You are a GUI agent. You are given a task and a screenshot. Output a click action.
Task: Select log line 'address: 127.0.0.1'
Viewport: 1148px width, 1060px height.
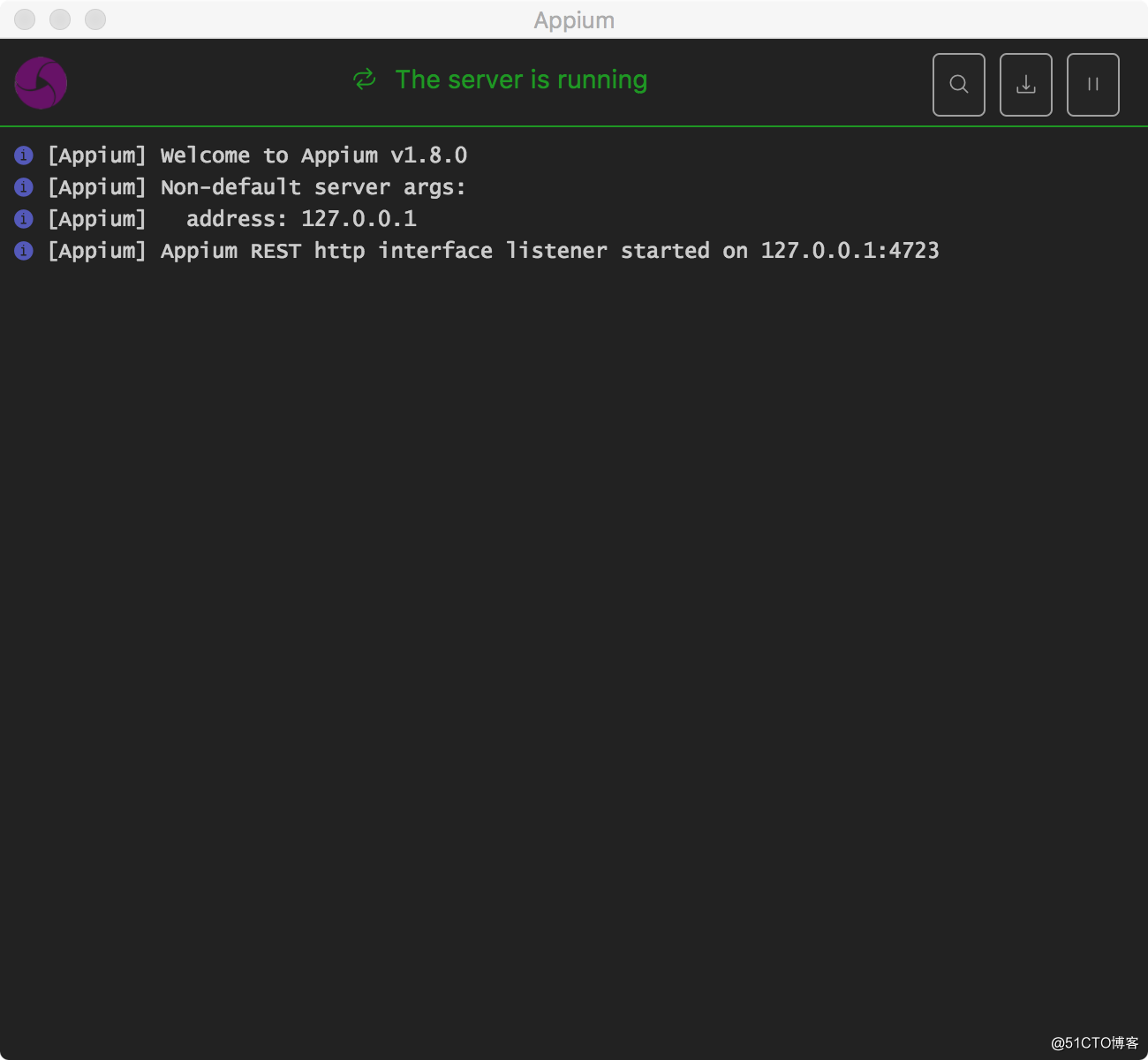tap(301, 219)
